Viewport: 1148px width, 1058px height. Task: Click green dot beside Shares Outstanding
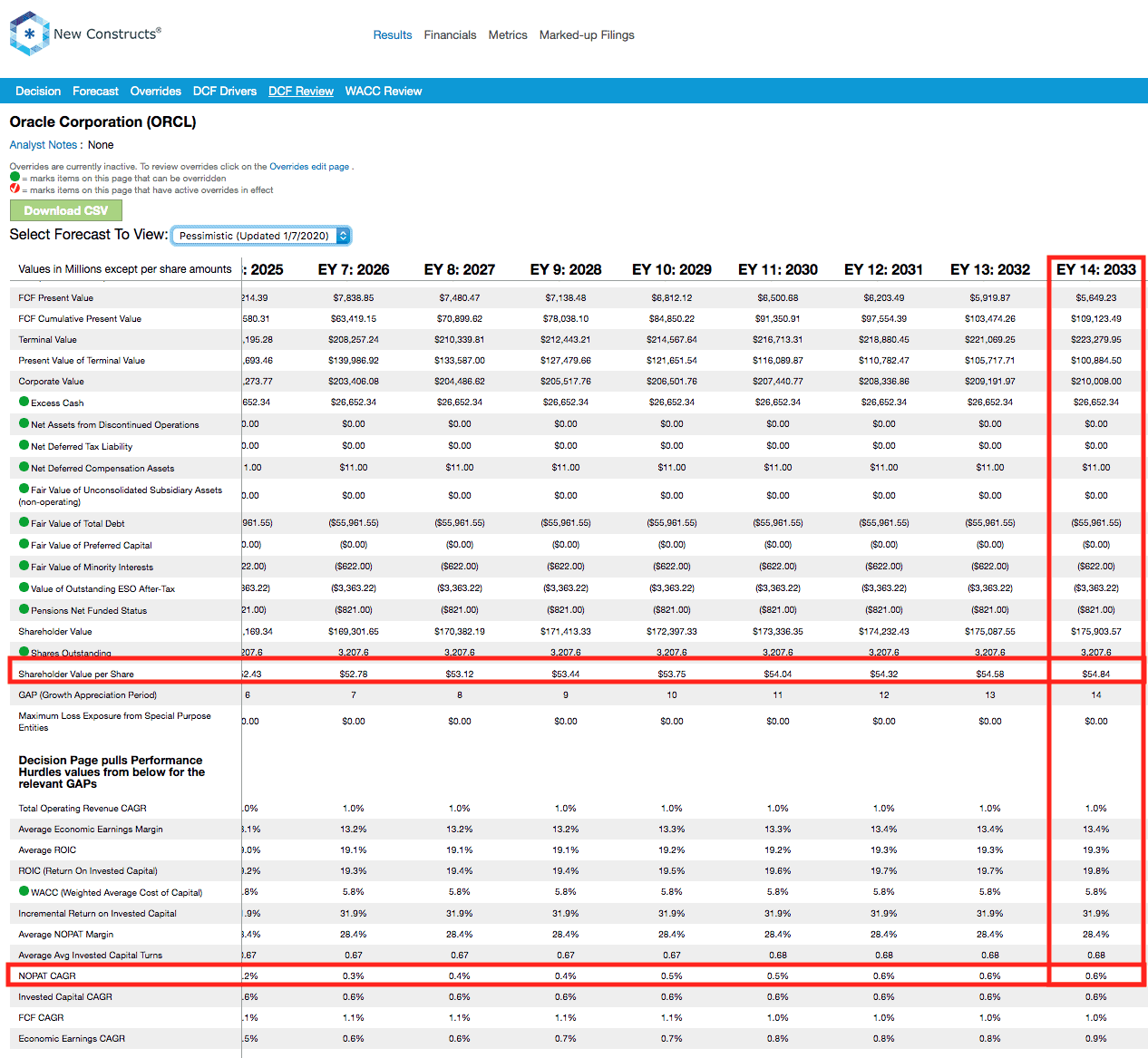pyautogui.click(x=24, y=651)
